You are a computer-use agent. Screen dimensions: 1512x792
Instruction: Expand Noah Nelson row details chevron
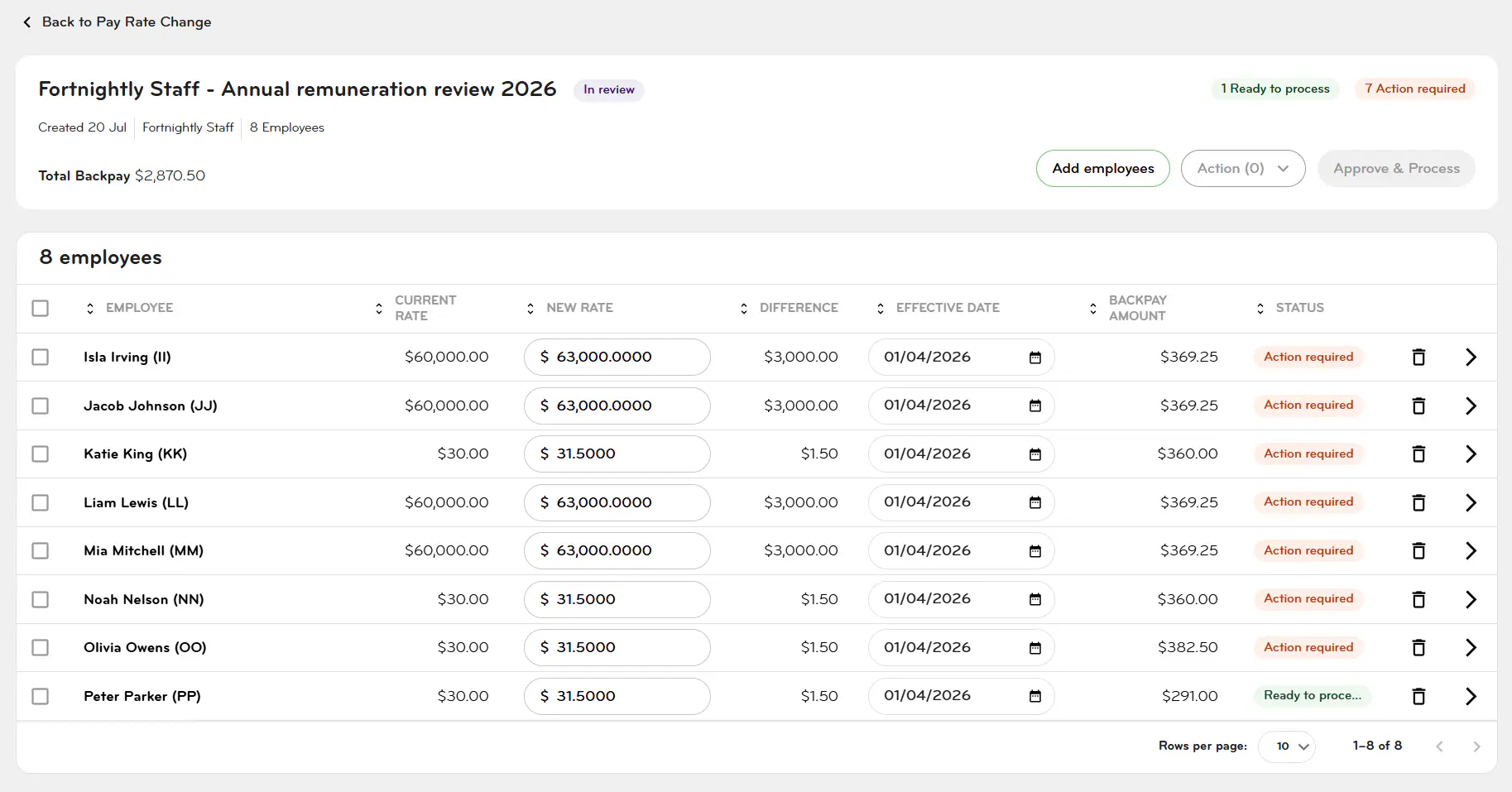click(x=1471, y=599)
